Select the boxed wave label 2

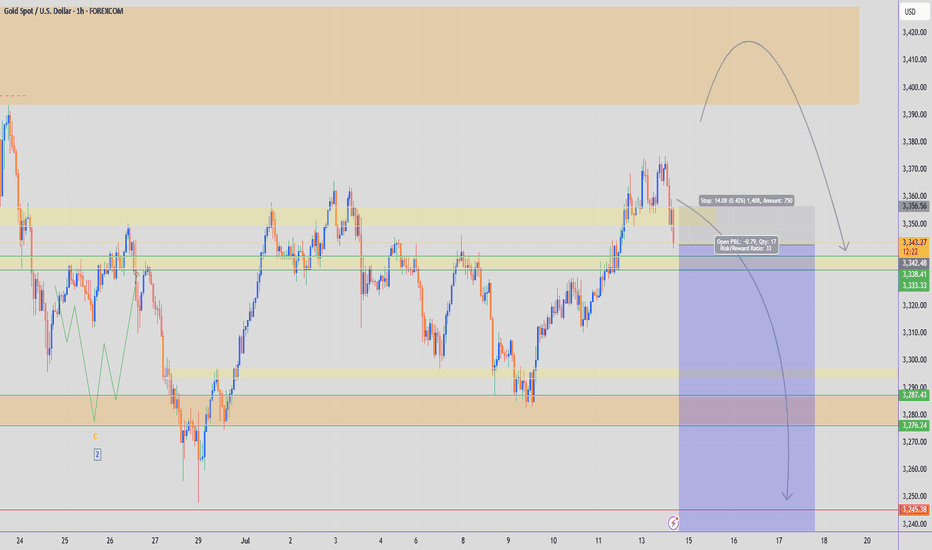pyautogui.click(x=97, y=455)
